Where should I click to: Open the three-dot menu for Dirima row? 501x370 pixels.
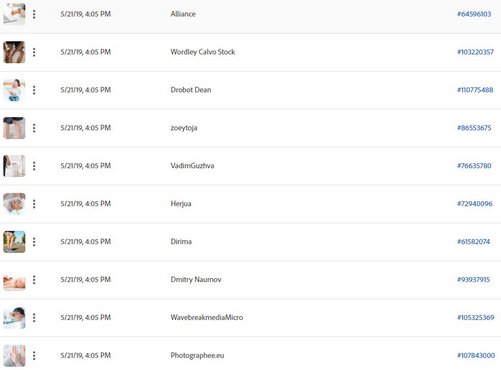[x=34, y=242]
